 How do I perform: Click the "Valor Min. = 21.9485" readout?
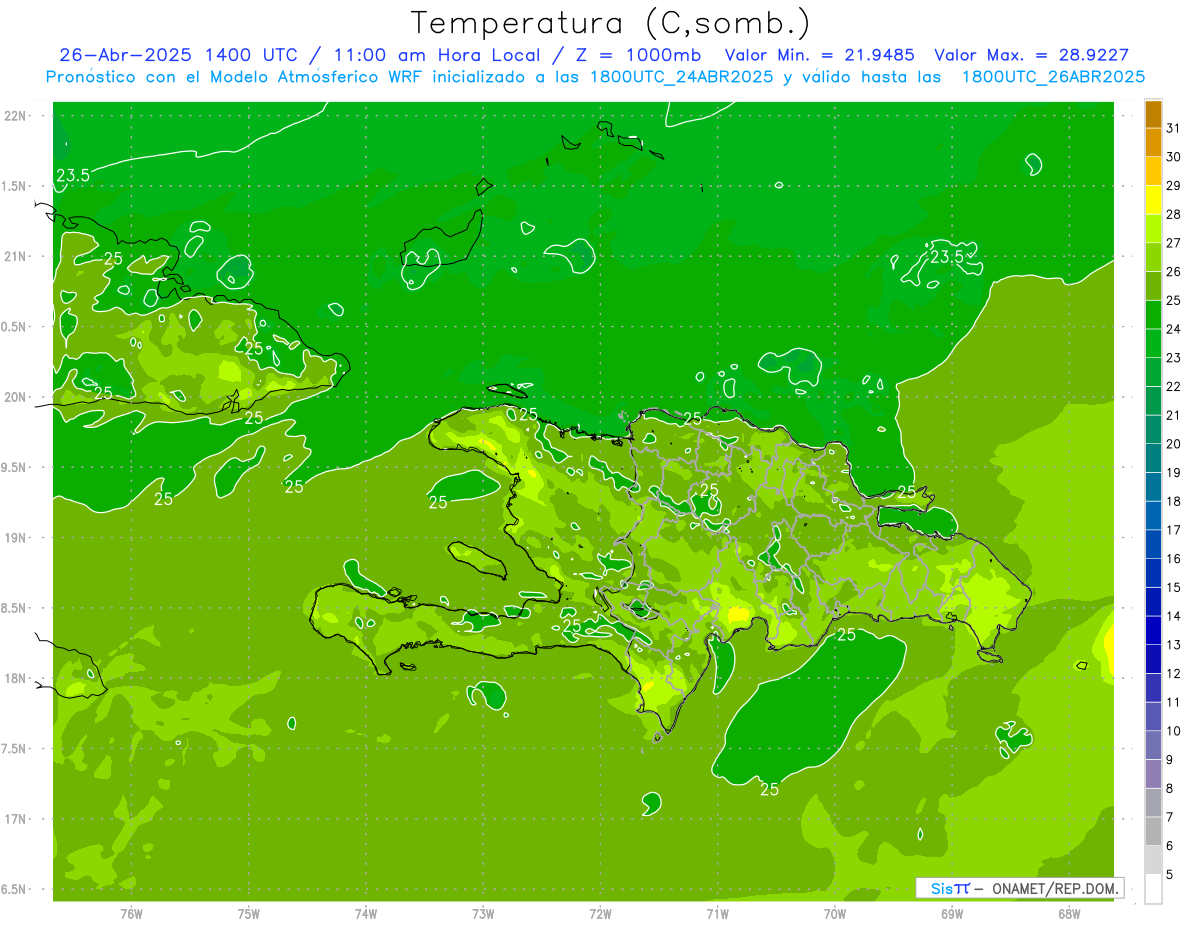[x=819, y=55]
